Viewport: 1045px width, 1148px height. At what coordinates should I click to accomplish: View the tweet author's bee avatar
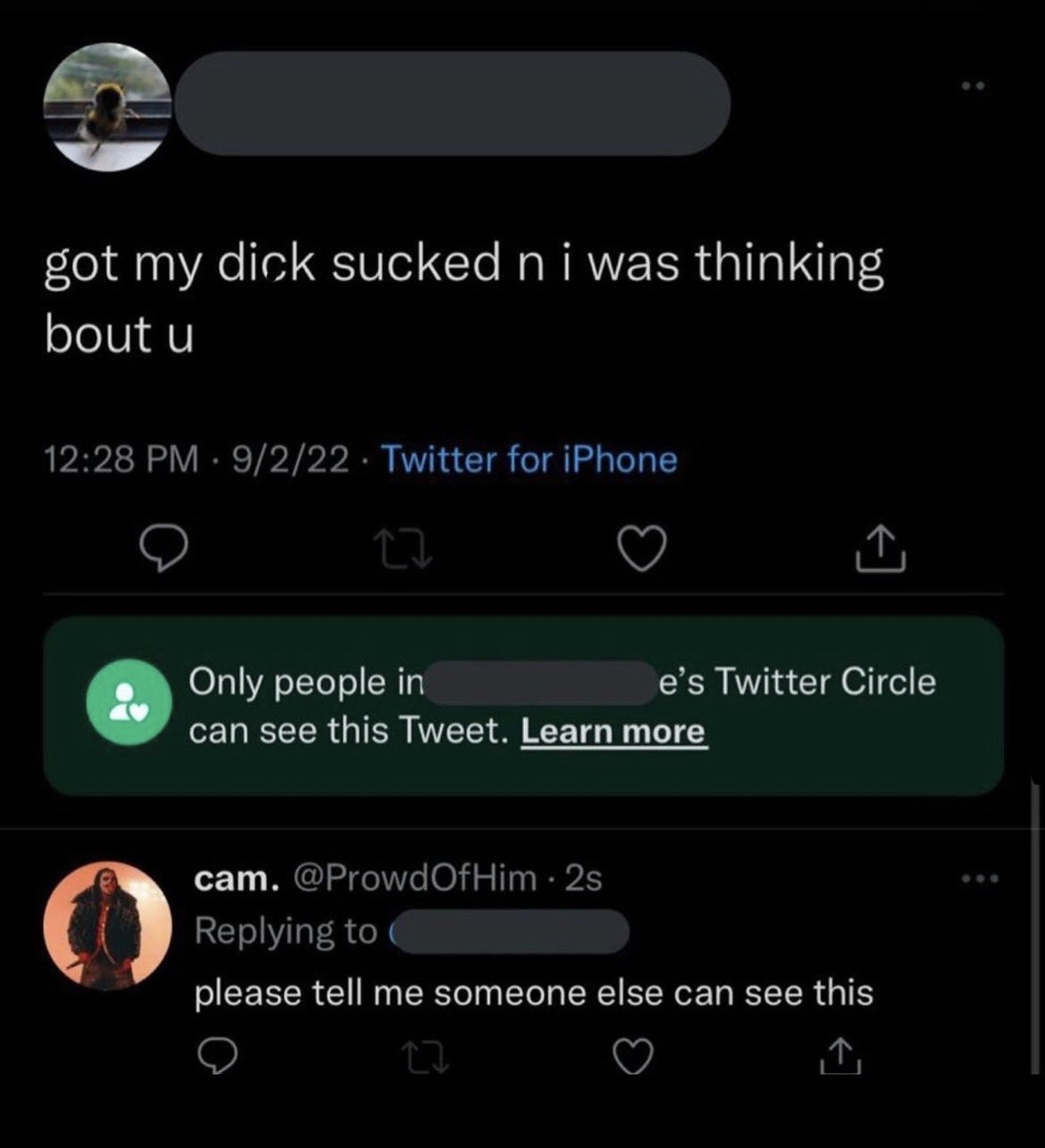pyautogui.click(x=108, y=107)
